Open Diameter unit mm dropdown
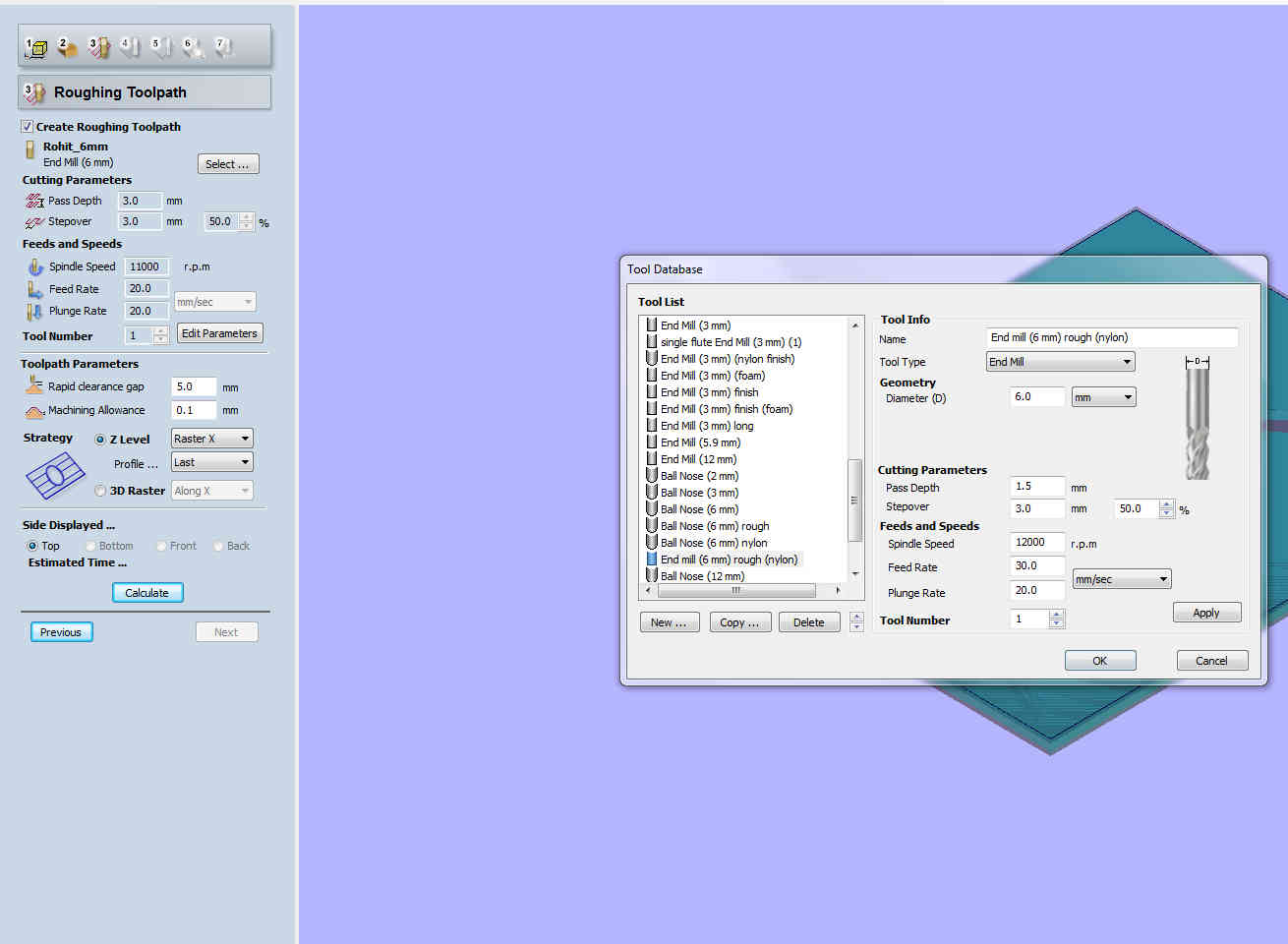Viewport: 1288px width, 944px height. 1103,397
